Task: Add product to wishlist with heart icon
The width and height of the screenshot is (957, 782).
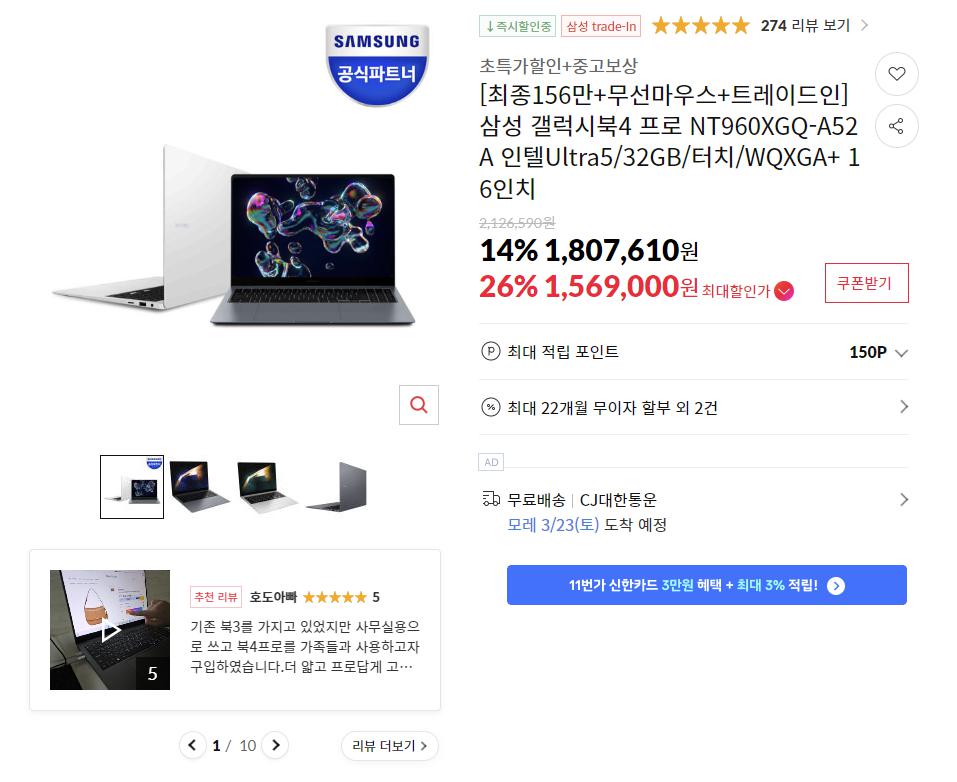Action: point(896,74)
